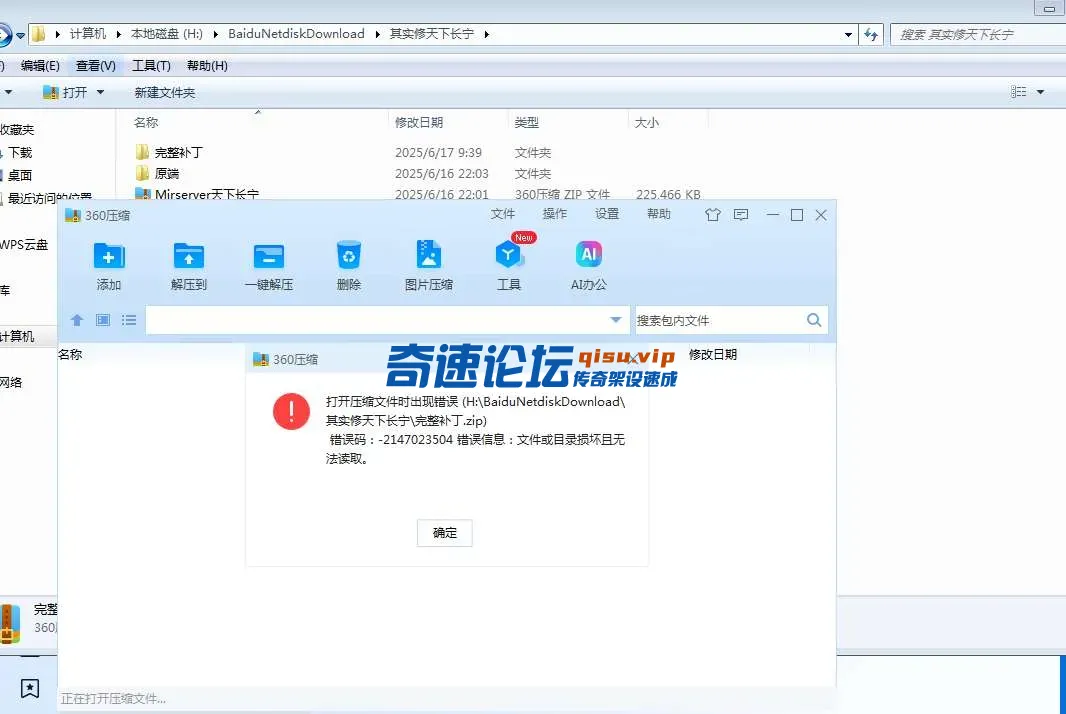This screenshot has width=1066, height=714.
Task: Click 新建文件夹 in Explorer toolbar
Action: pos(165,92)
